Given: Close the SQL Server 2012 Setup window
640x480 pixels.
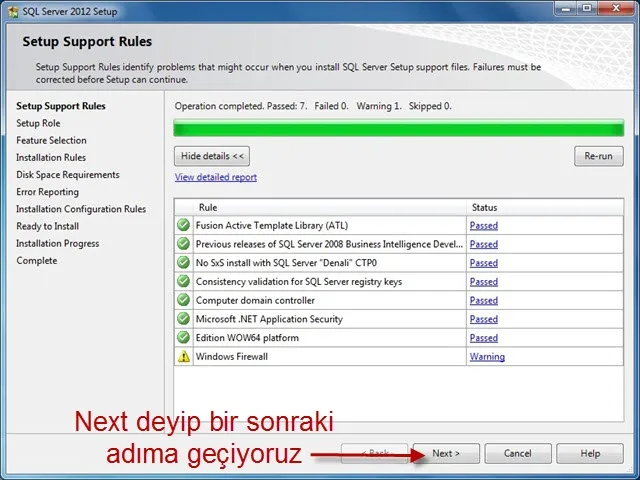Looking at the screenshot, I should [x=616, y=8].
